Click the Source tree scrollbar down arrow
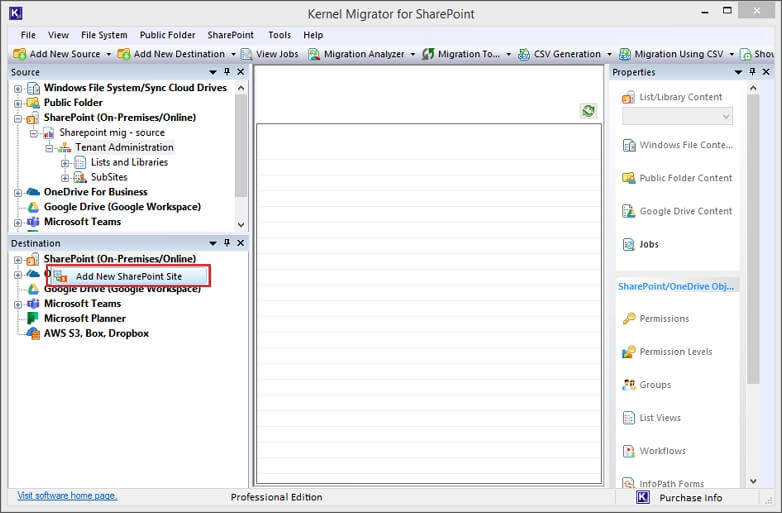The height and width of the screenshot is (513, 782). [241, 225]
